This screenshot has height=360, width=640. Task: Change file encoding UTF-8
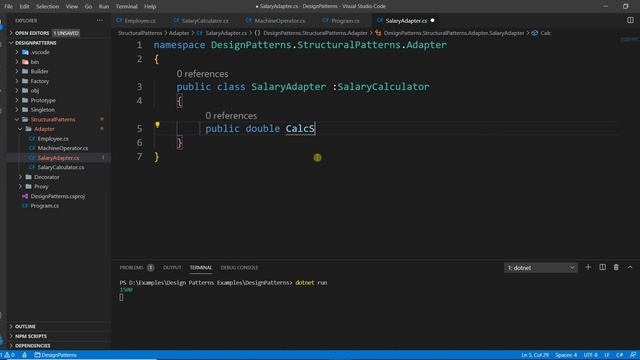[x=591, y=355]
